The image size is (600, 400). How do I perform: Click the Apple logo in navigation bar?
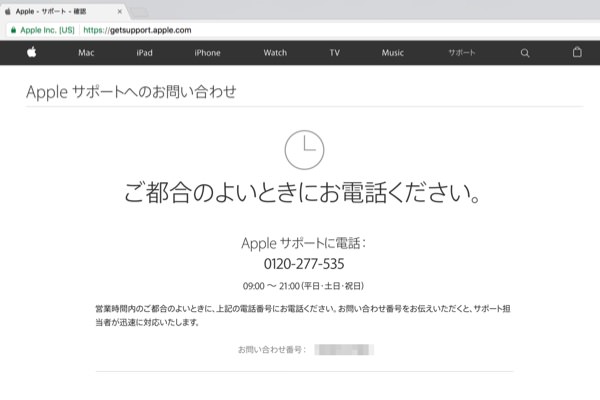pos(32,52)
